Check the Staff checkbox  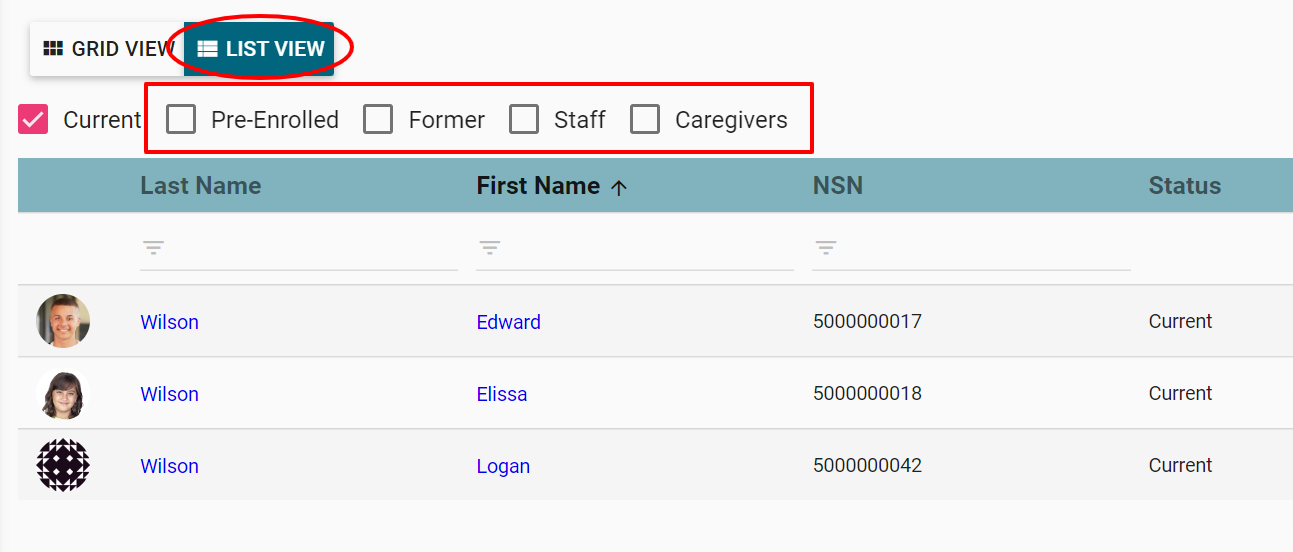click(x=524, y=120)
